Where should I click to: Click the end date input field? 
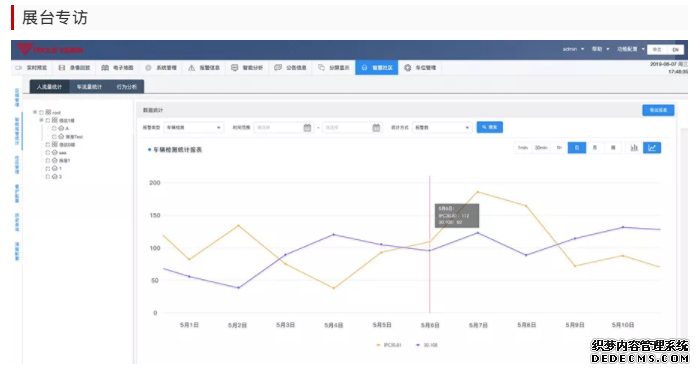352,128
